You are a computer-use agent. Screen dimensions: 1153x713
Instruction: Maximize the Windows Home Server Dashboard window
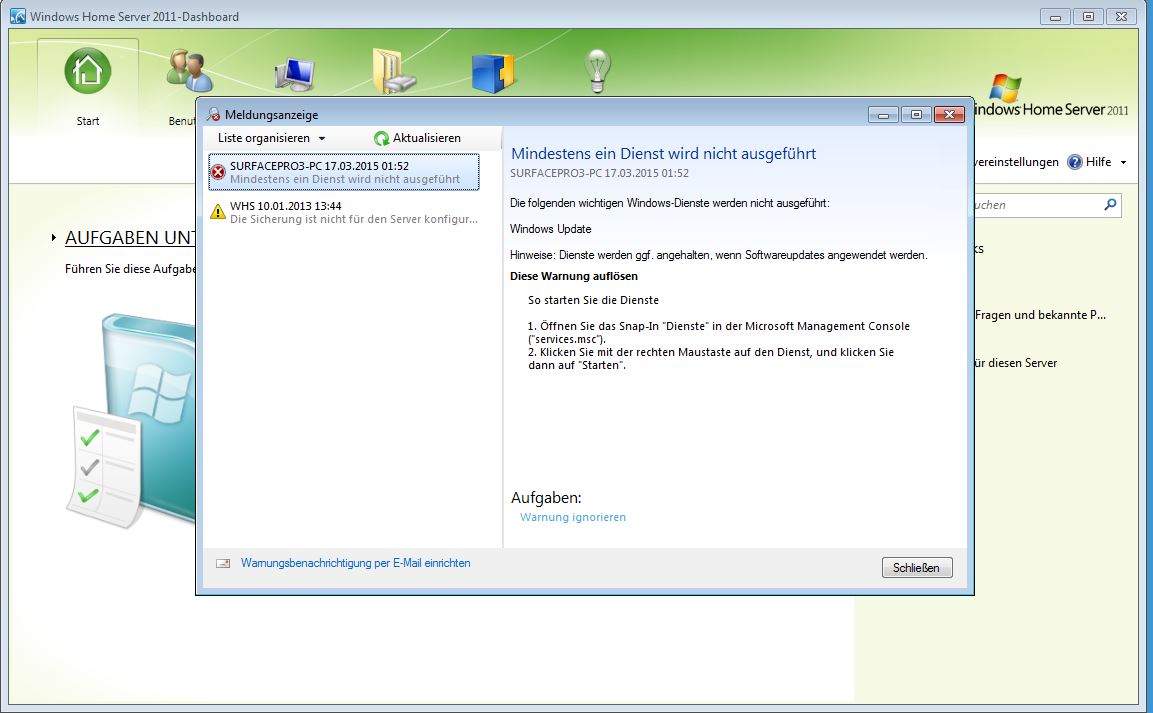pos(1088,16)
